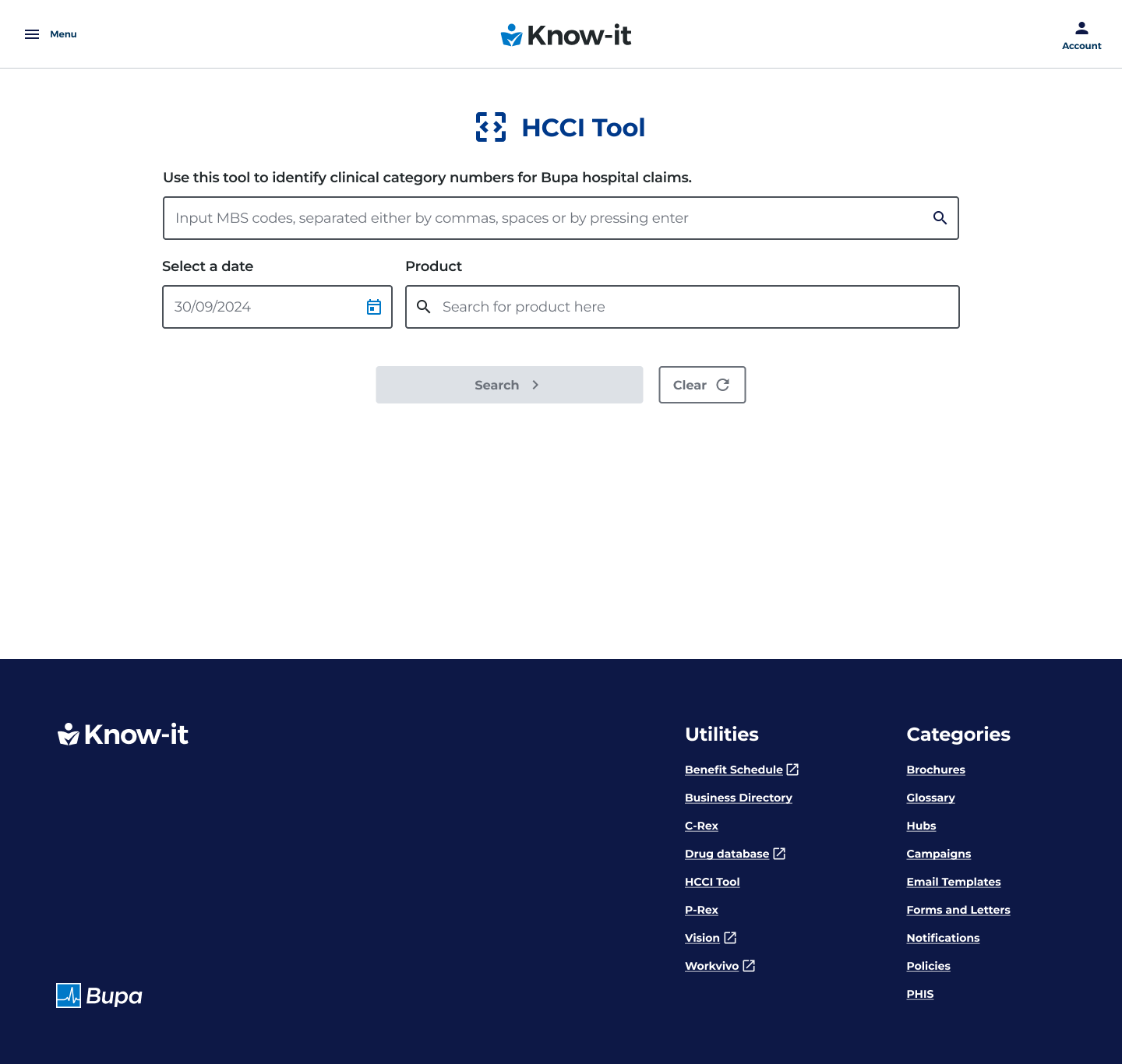Click the product search magnifier icon
Image resolution: width=1122 pixels, height=1064 pixels.
(x=424, y=307)
